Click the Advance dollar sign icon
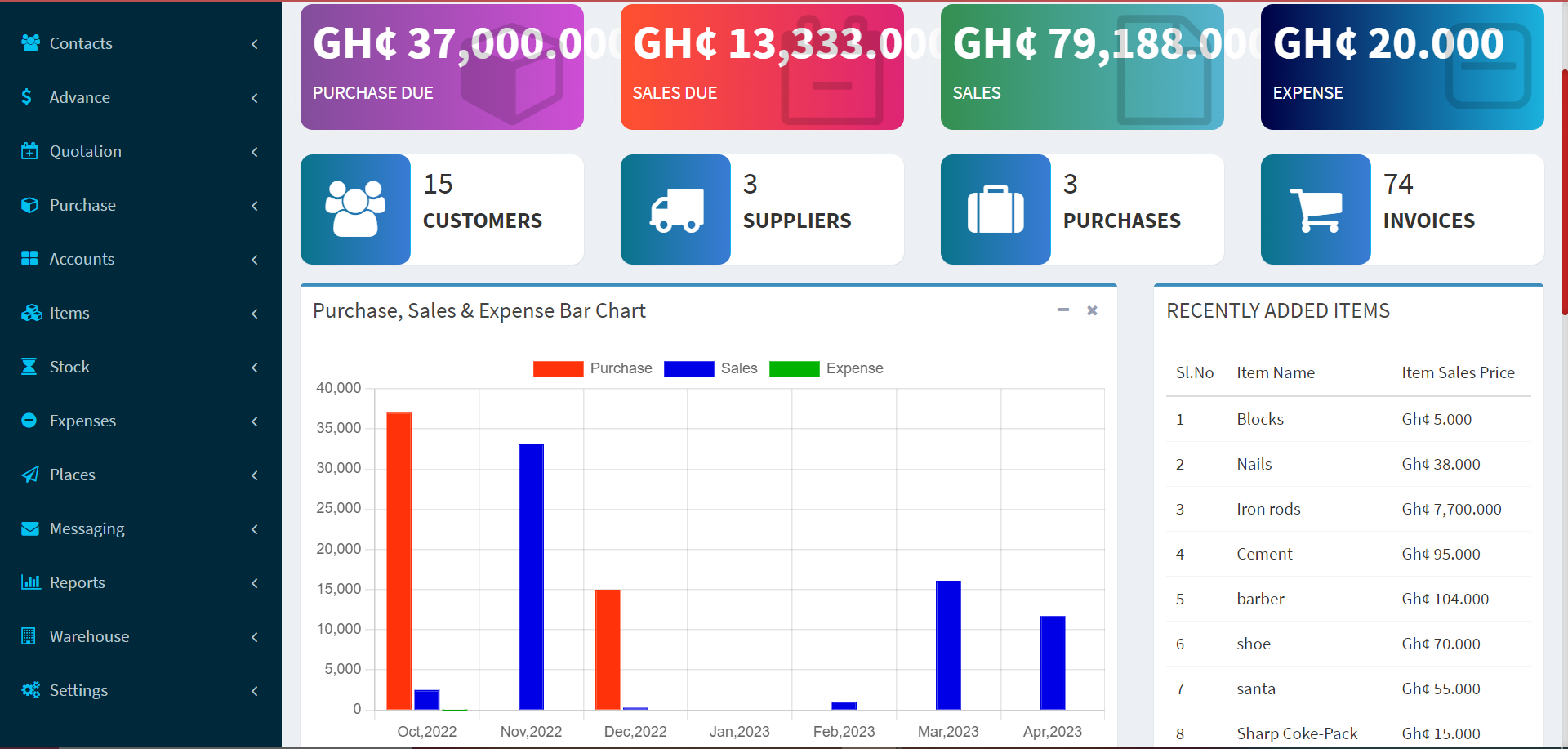The height and width of the screenshot is (749, 1568). pos(27,97)
